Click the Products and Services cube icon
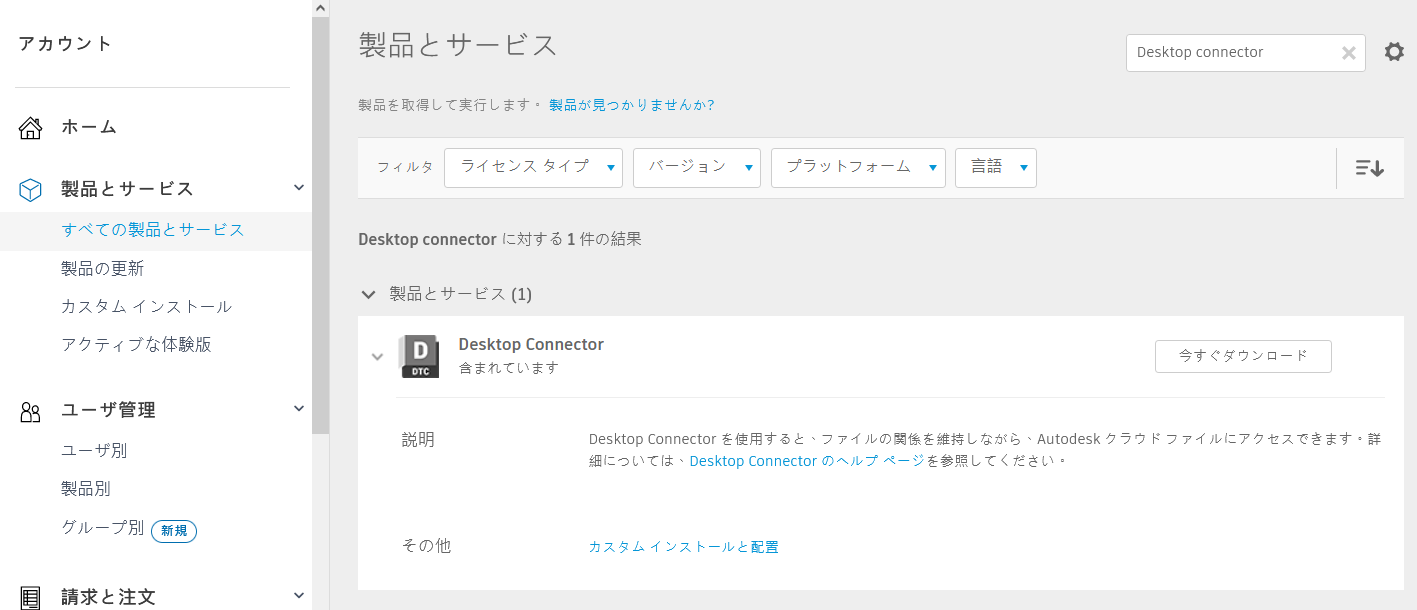Viewport: 1417px width, 610px height. [x=31, y=189]
